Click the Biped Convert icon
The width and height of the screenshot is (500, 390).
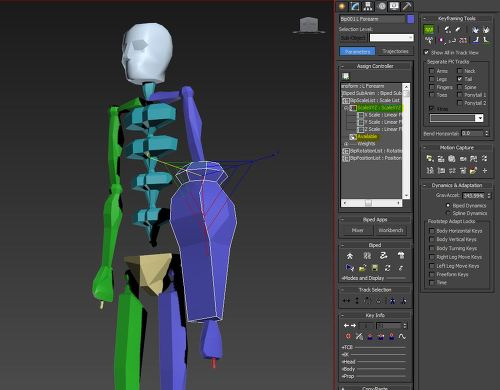388,268
